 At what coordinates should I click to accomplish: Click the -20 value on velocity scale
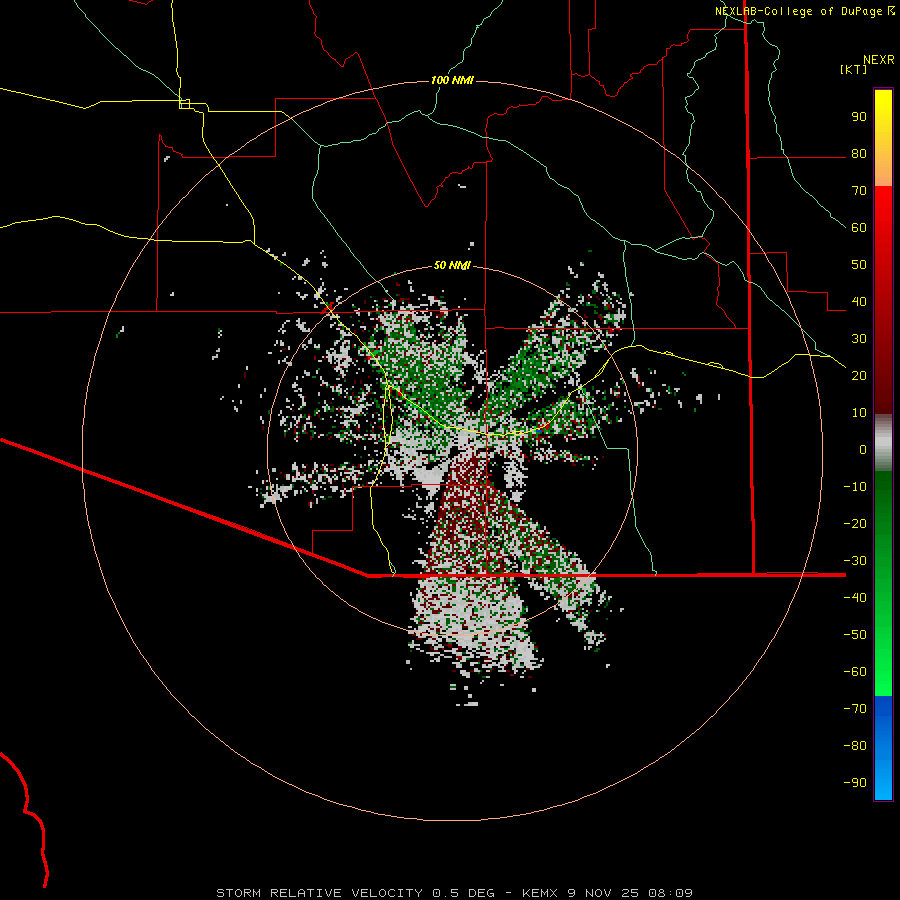[x=855, y=524]
